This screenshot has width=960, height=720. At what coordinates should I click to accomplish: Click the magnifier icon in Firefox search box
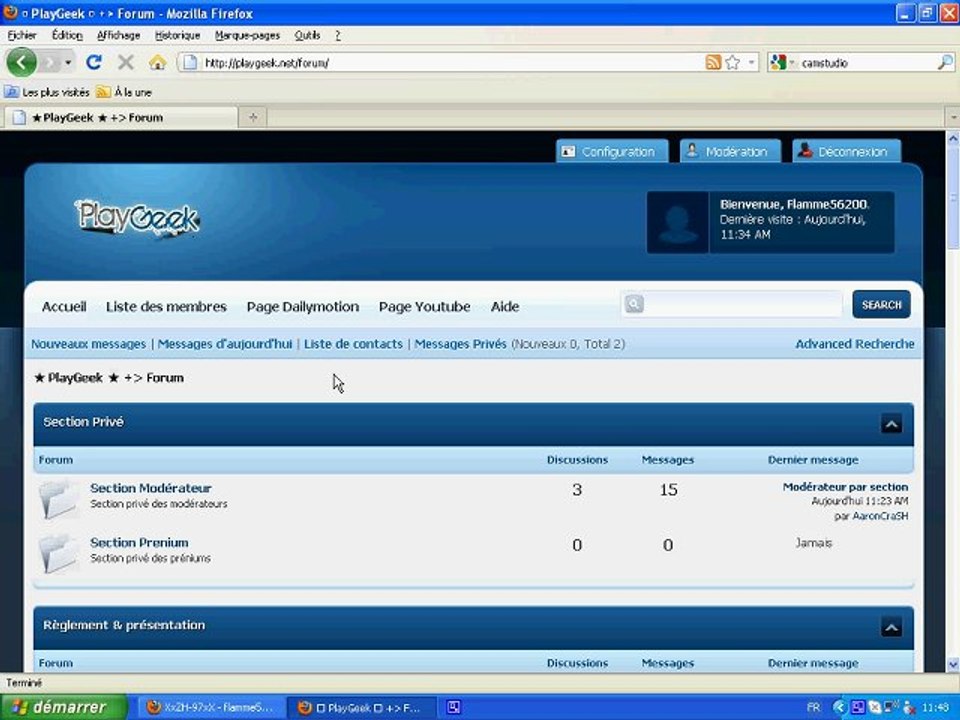pyautogui.click(x=945, y=62)
